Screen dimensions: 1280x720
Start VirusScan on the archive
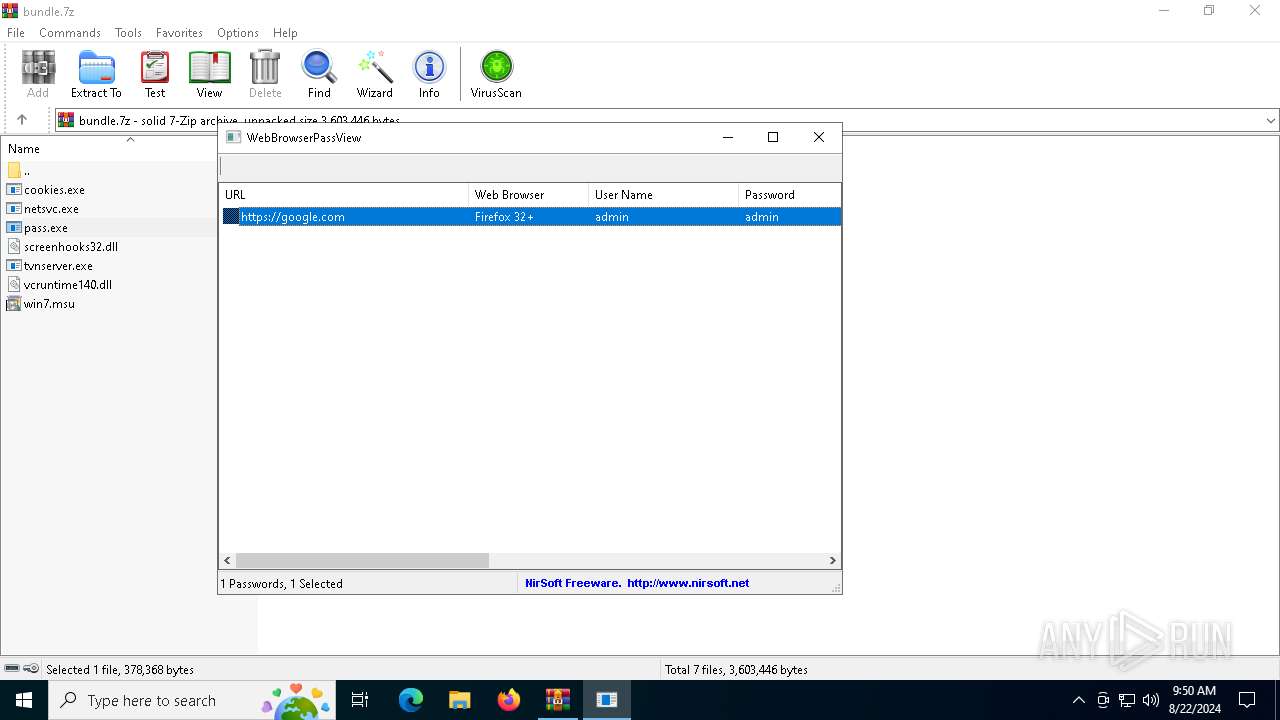(496, 75)
